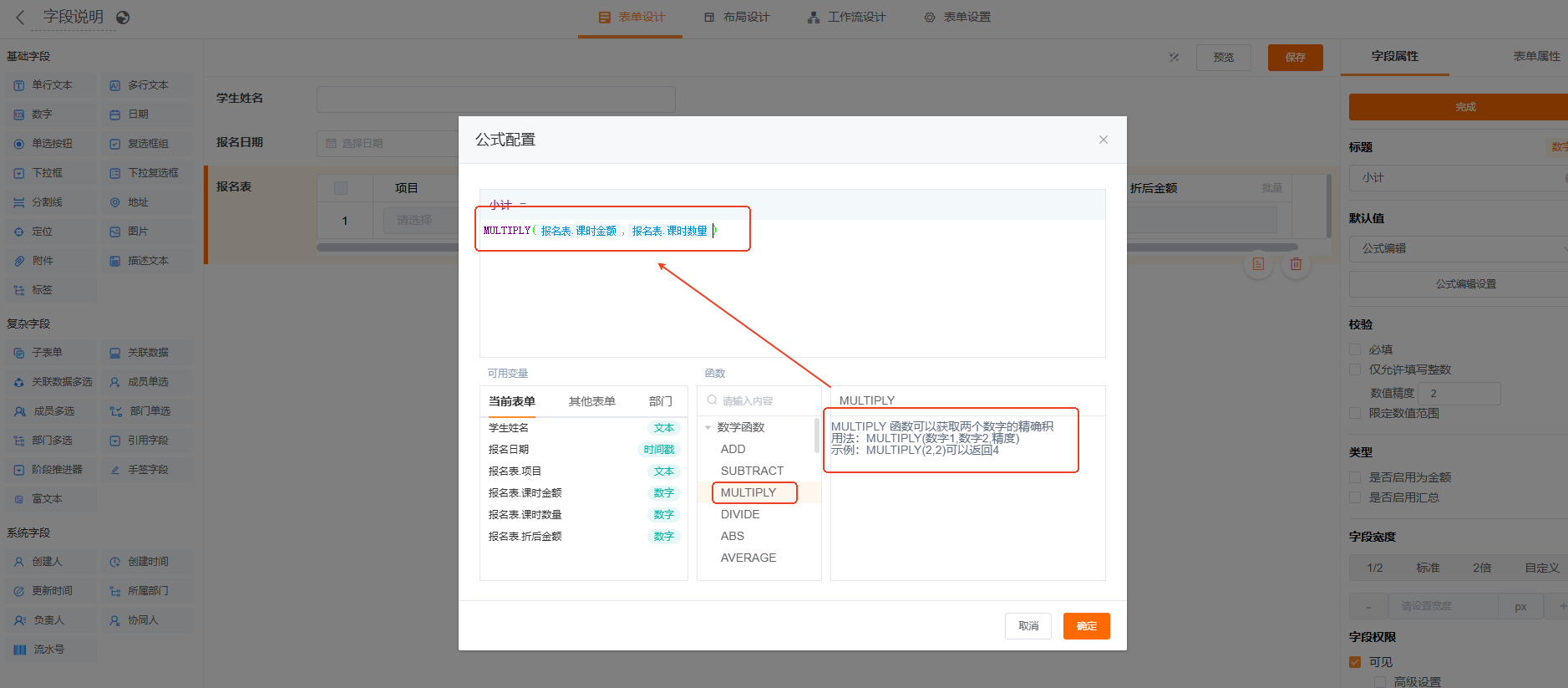
Task: Click the 学生姓名 text input field
Action: point(495,99)
